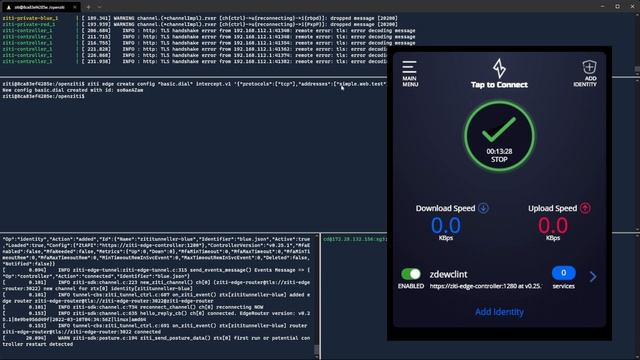
Task: Toggle the zdewclint identity enabled switch
Action: [x=411, y=274]
